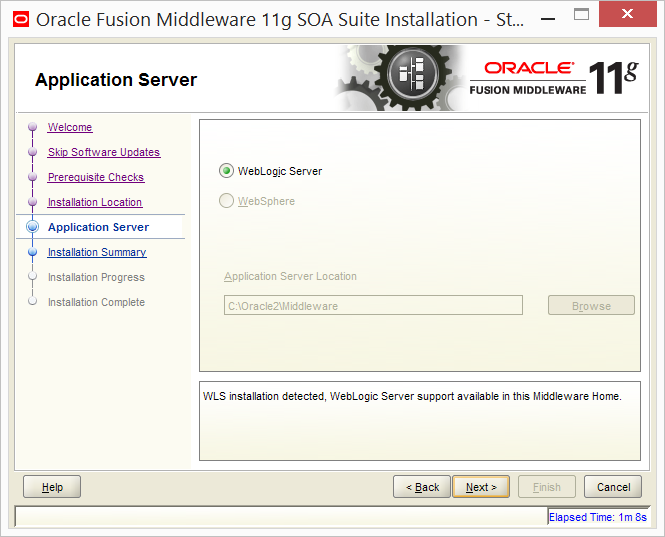Proceed with the Next button
This screenshot has width=665, height=537.
(481, 487)
